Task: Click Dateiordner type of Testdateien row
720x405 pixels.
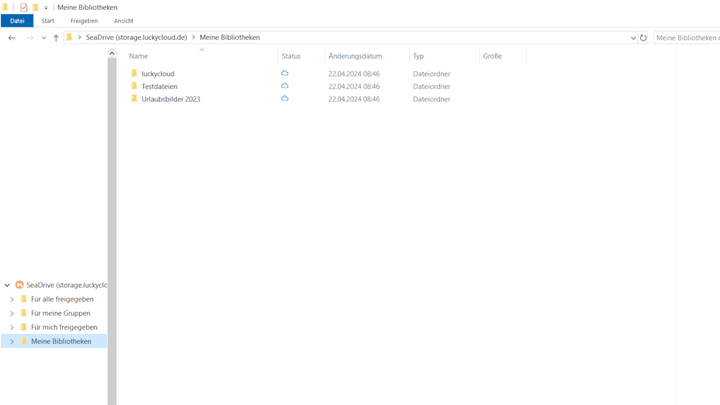Action: 432,86
